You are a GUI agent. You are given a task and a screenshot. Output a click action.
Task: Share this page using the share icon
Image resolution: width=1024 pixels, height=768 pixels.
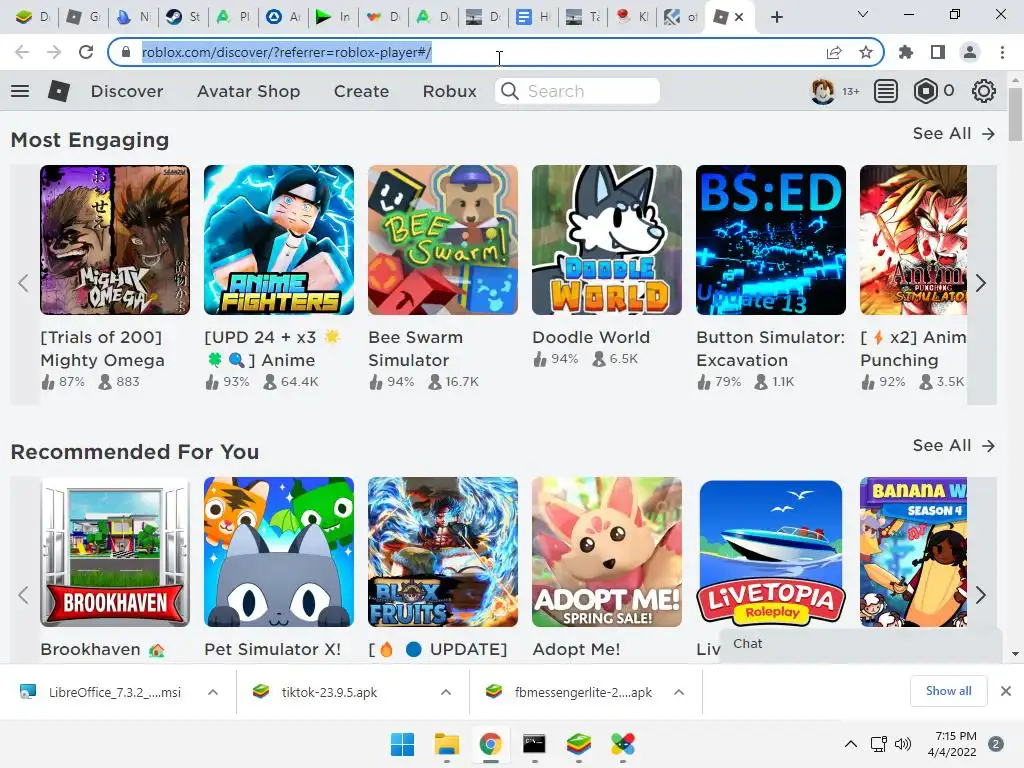point(834,52)
